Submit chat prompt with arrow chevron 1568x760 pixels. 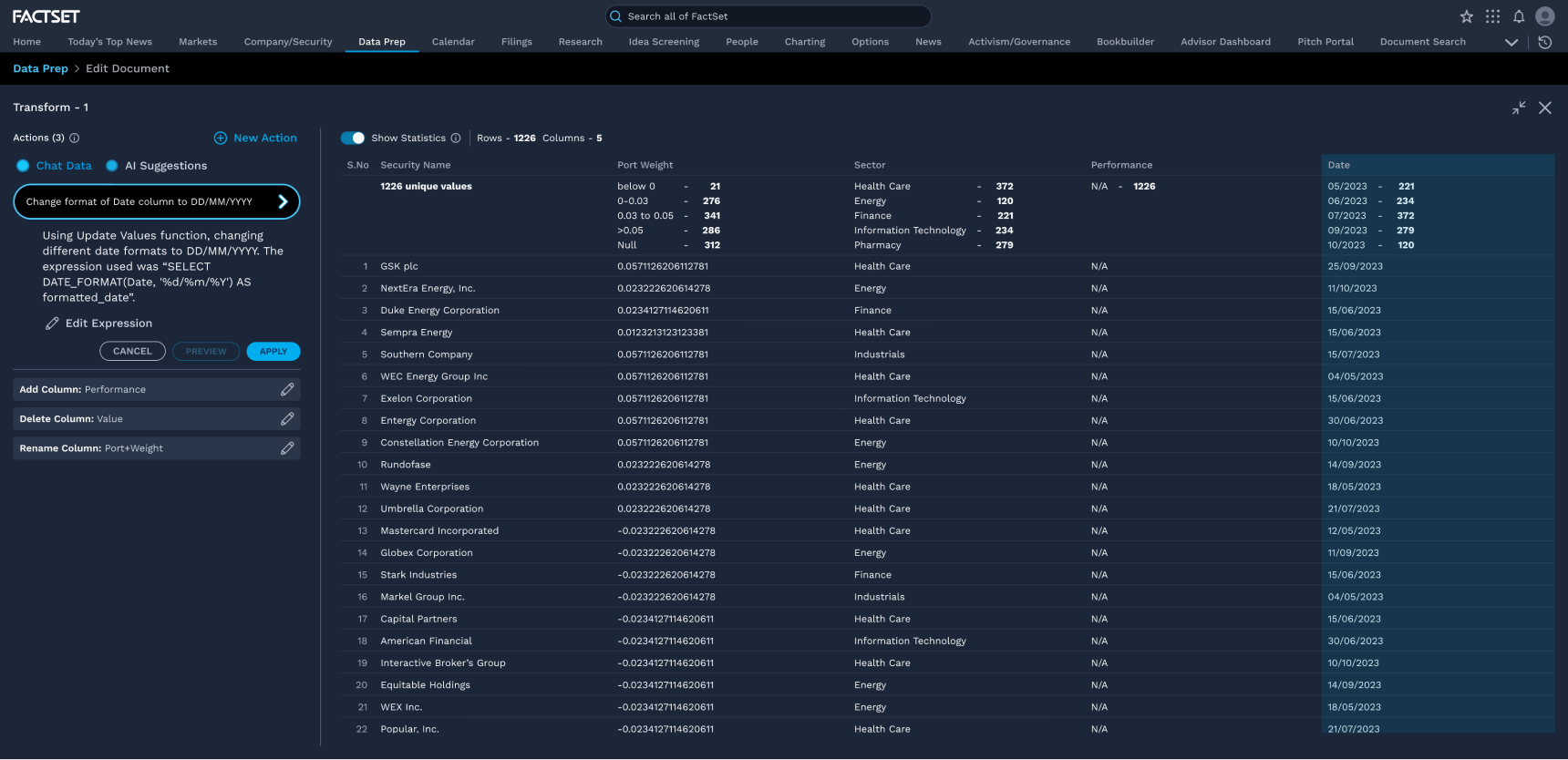point(283,202)
